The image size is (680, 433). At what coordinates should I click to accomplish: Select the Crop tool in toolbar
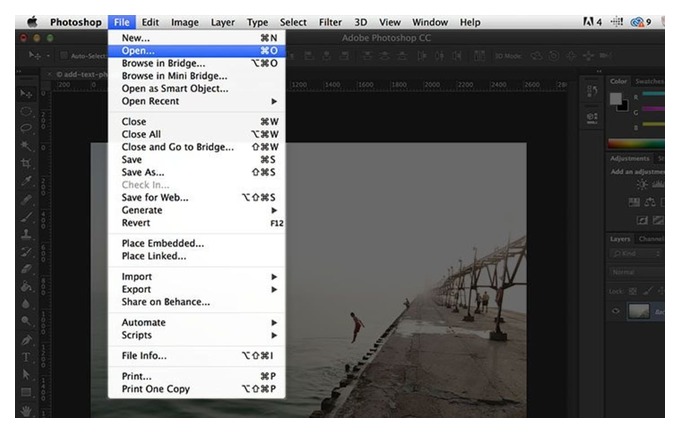click(26, 164)
